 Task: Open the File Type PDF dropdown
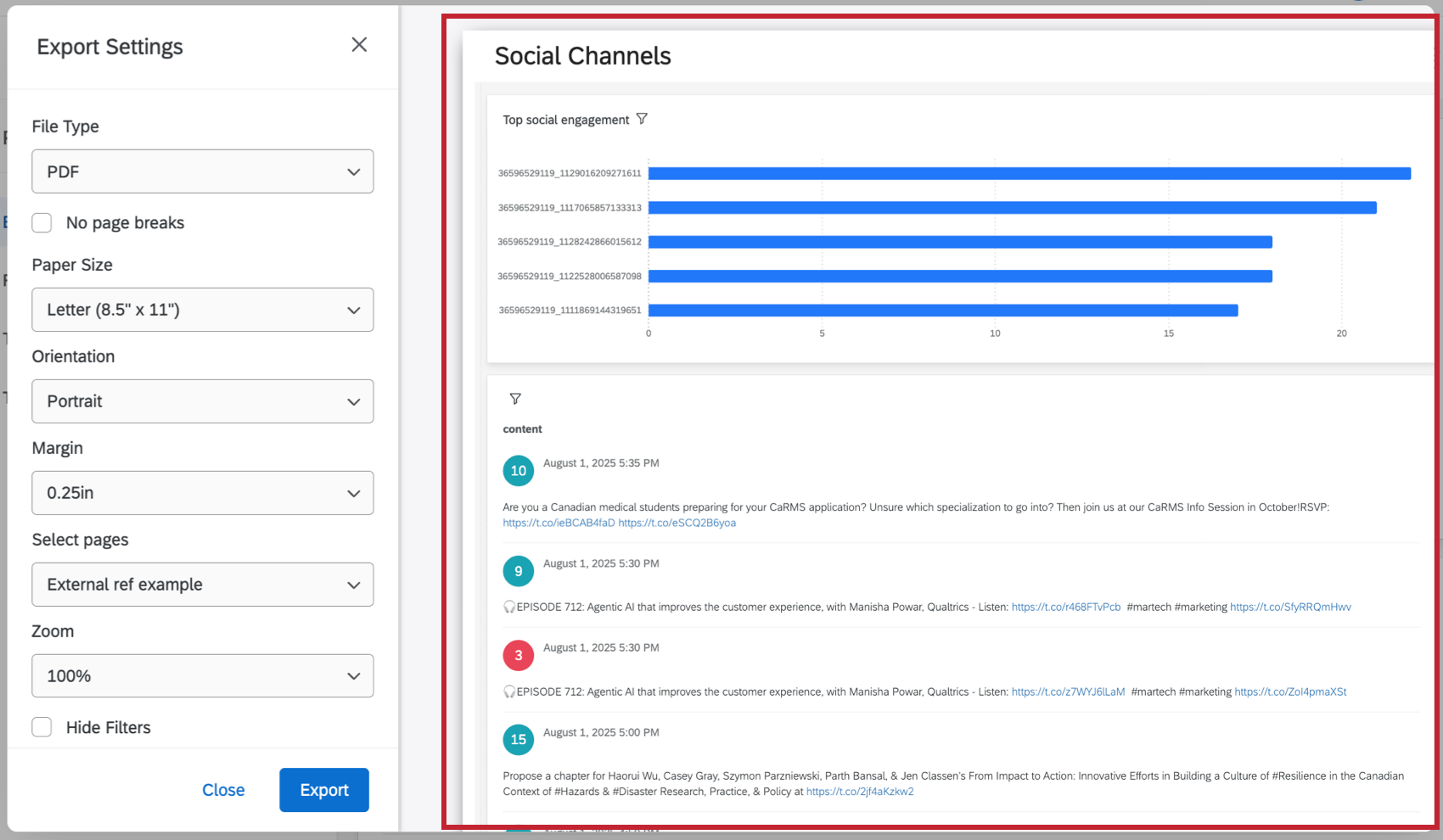[203, 171]
